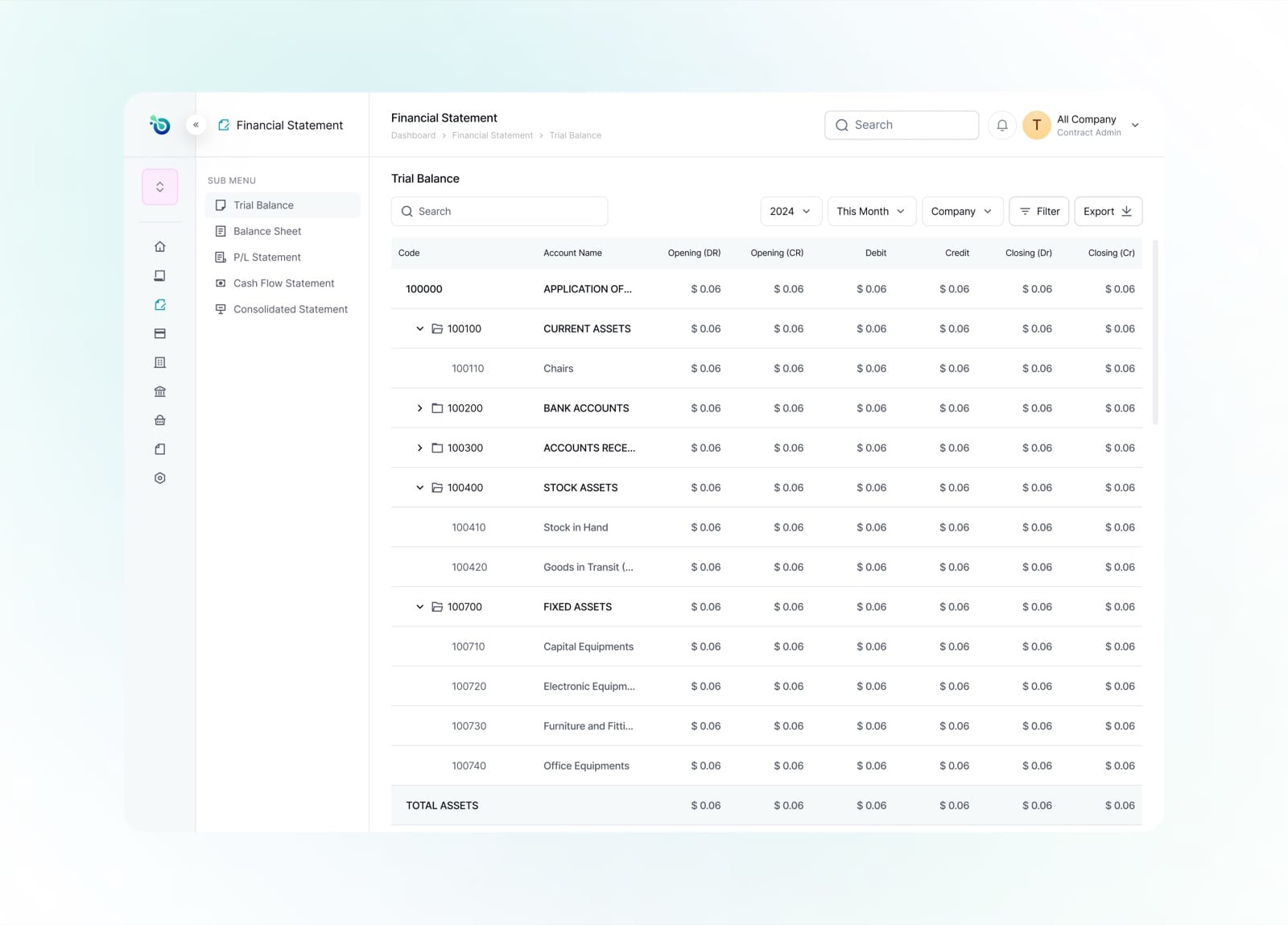
Task: Open All Company account dropdown arrow
Action: coord(1135,125)
